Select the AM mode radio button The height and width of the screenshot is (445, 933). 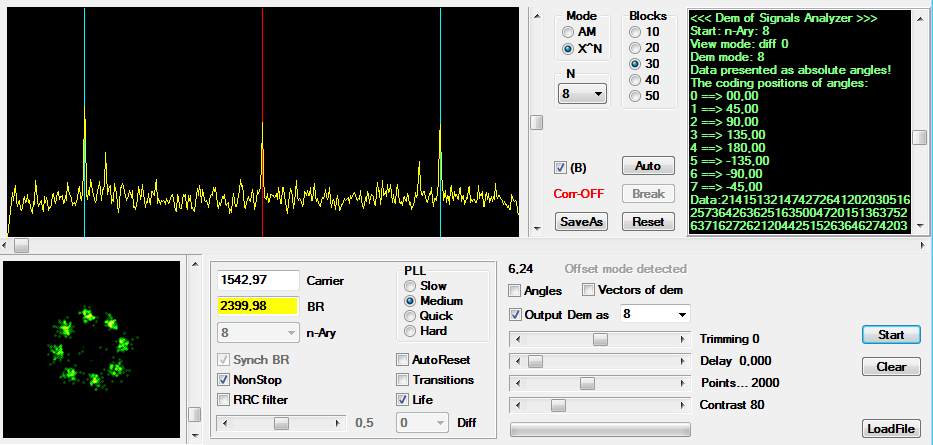pyautogui.click(x=568, y=32)
